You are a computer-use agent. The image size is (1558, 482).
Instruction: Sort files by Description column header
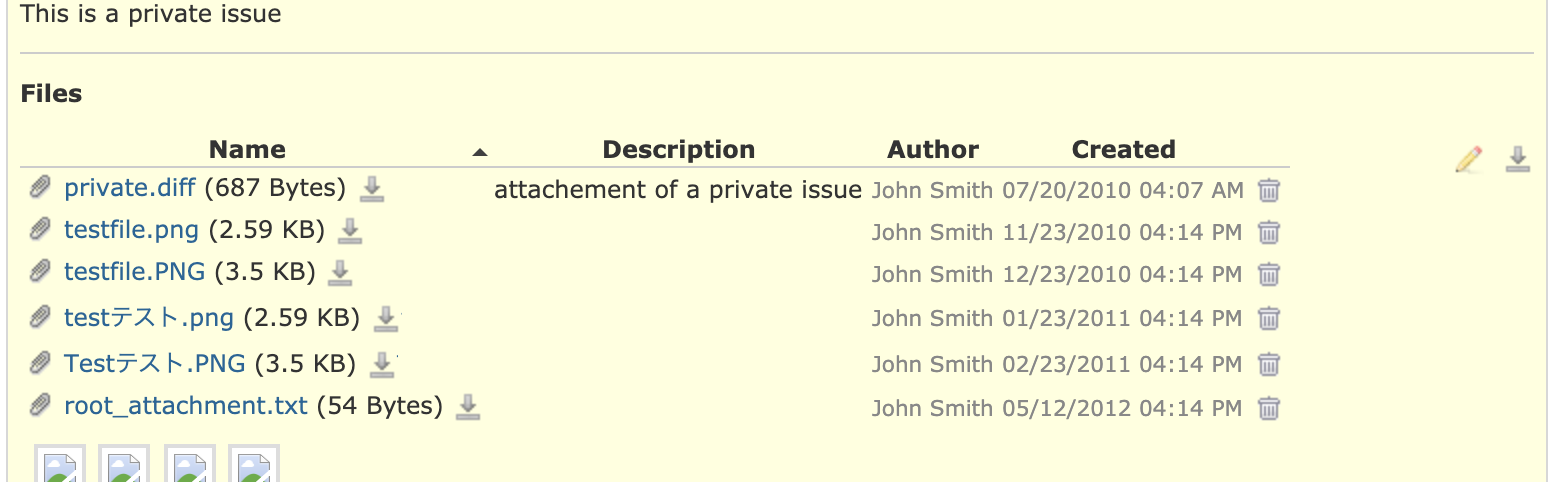(x=679, y=150)
